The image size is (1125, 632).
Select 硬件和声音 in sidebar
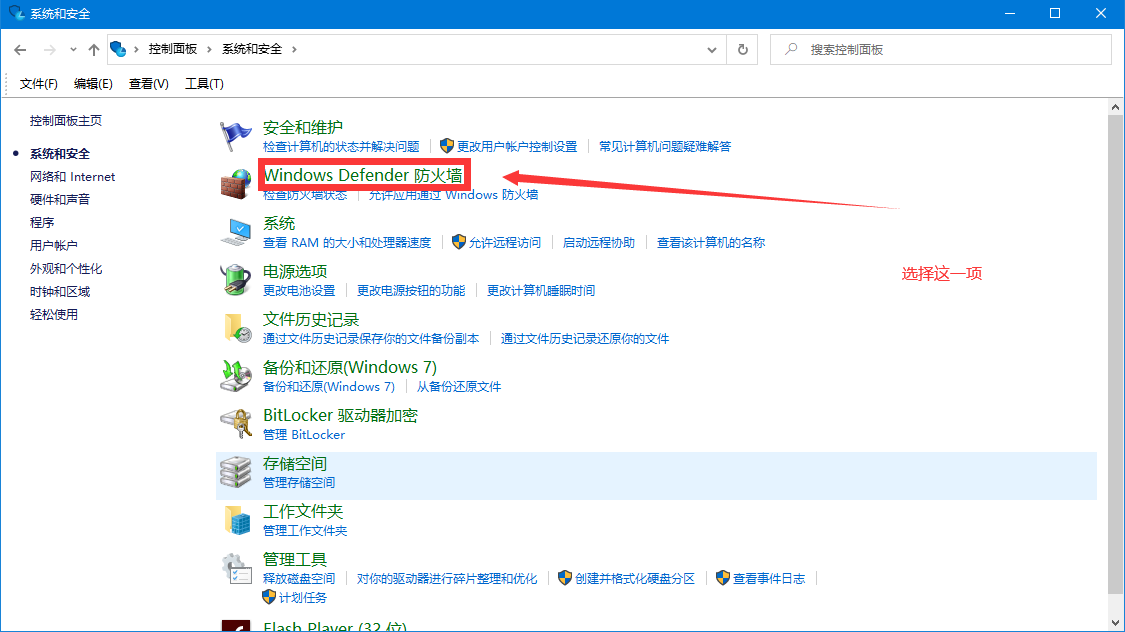point(60,199)
